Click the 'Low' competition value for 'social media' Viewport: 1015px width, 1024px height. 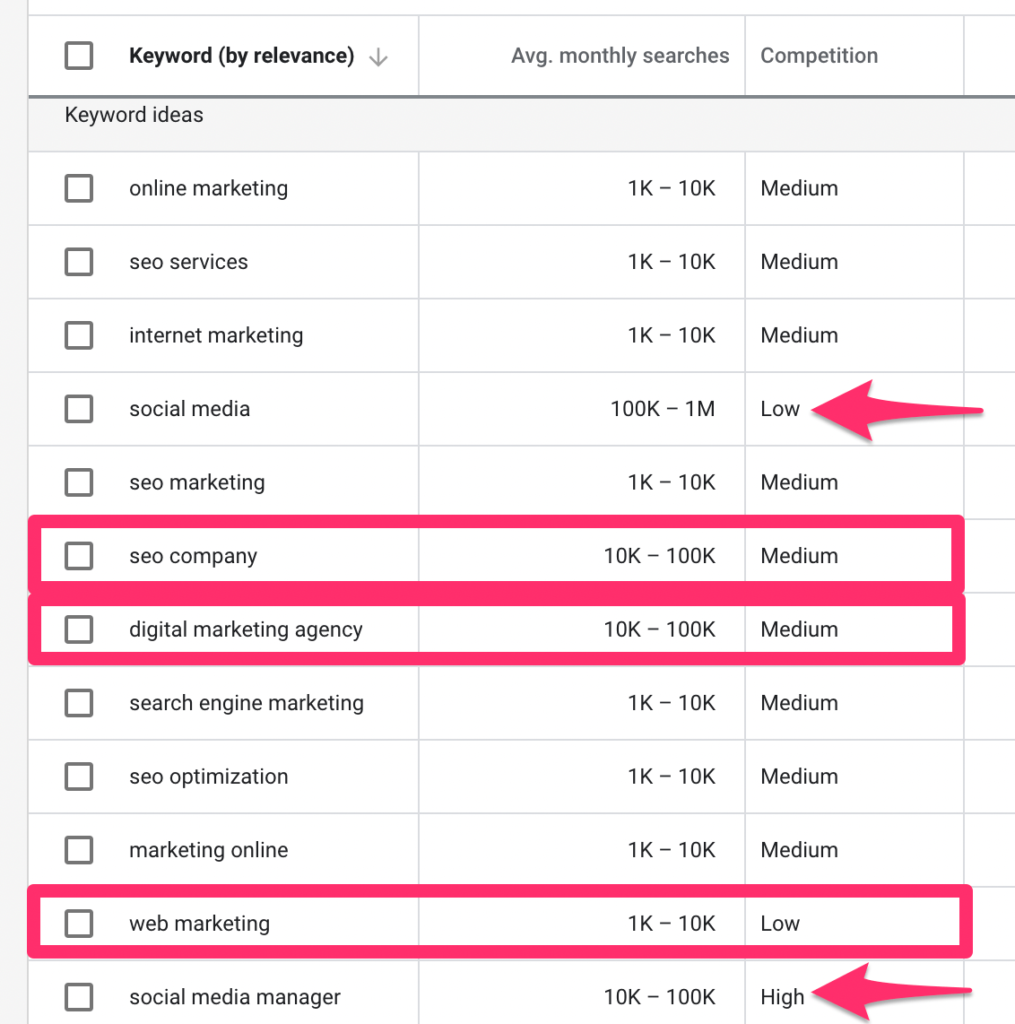click(x=780, y=409)
